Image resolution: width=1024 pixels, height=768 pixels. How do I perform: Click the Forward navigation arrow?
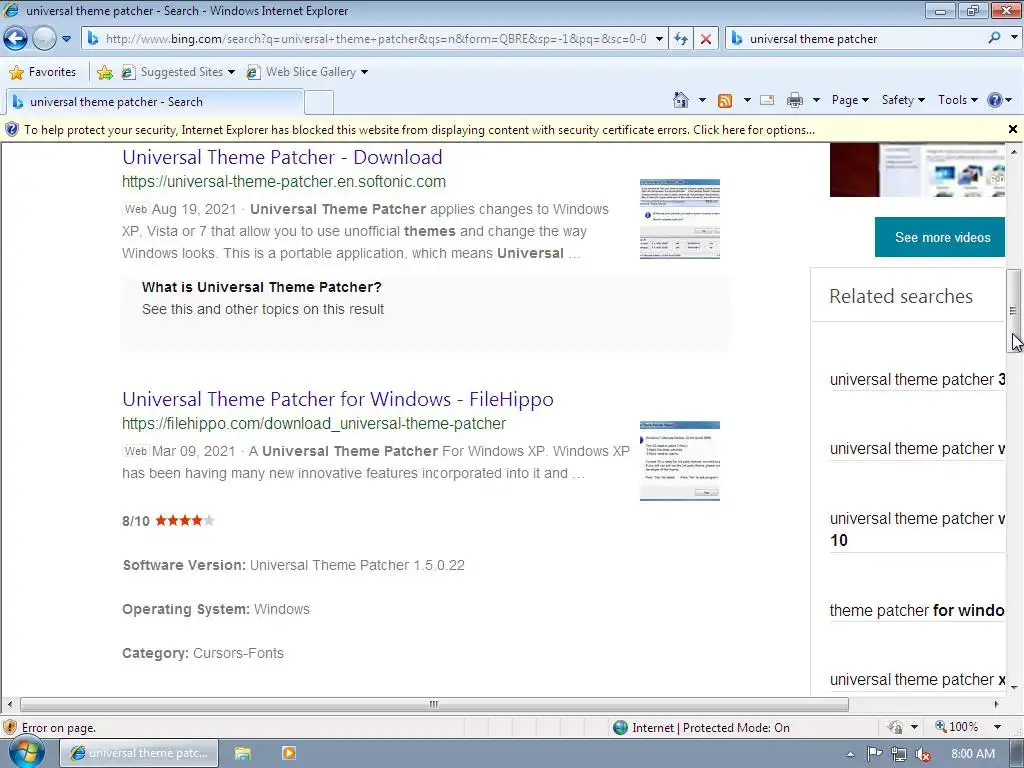pos(44,39)
